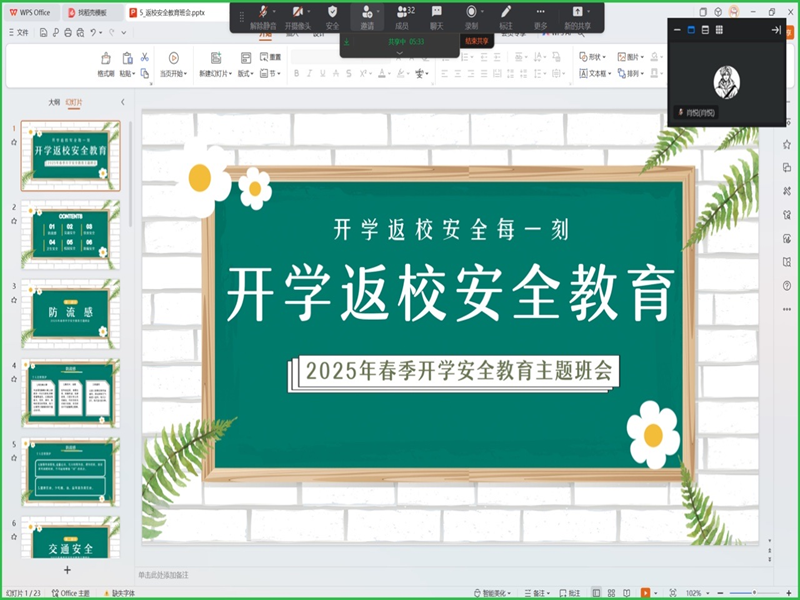Click the Cut (scissors) icon
This screenshot has width=800, height=600.
pyautogui.click(x=145, y=57)
